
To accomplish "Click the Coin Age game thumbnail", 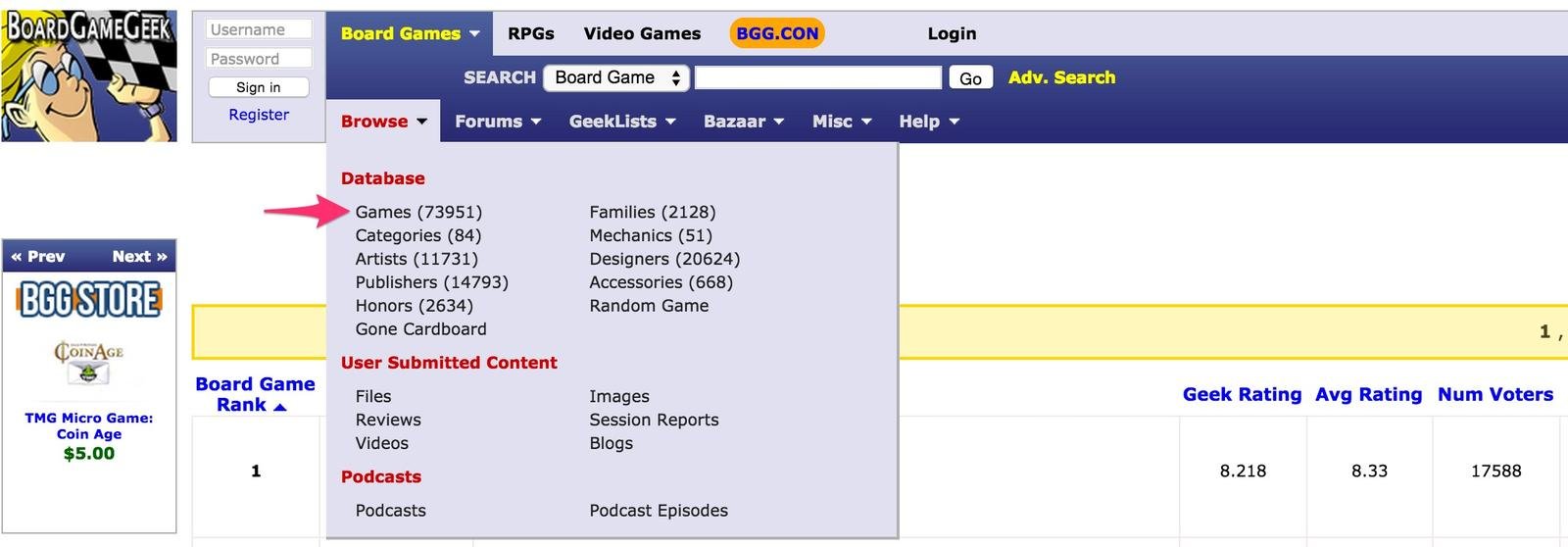I will coord(88,364).
